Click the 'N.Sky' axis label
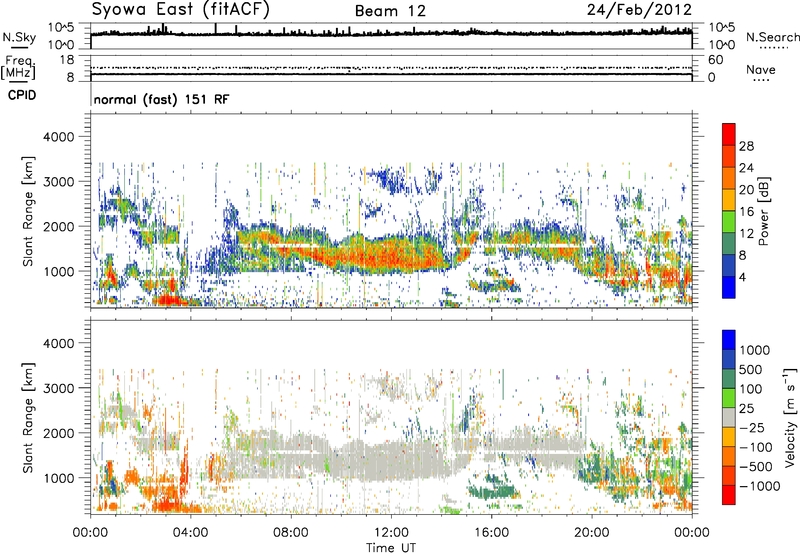The width and height of the screenshot is (800, 554). [x=19, y=37]
